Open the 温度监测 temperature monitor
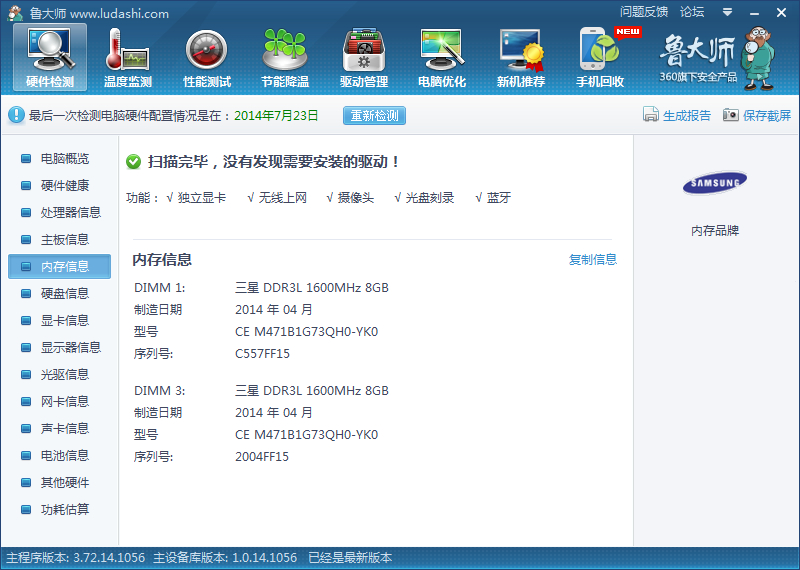The width and height of the screenshot is (800, 570). tap(128, 58)
